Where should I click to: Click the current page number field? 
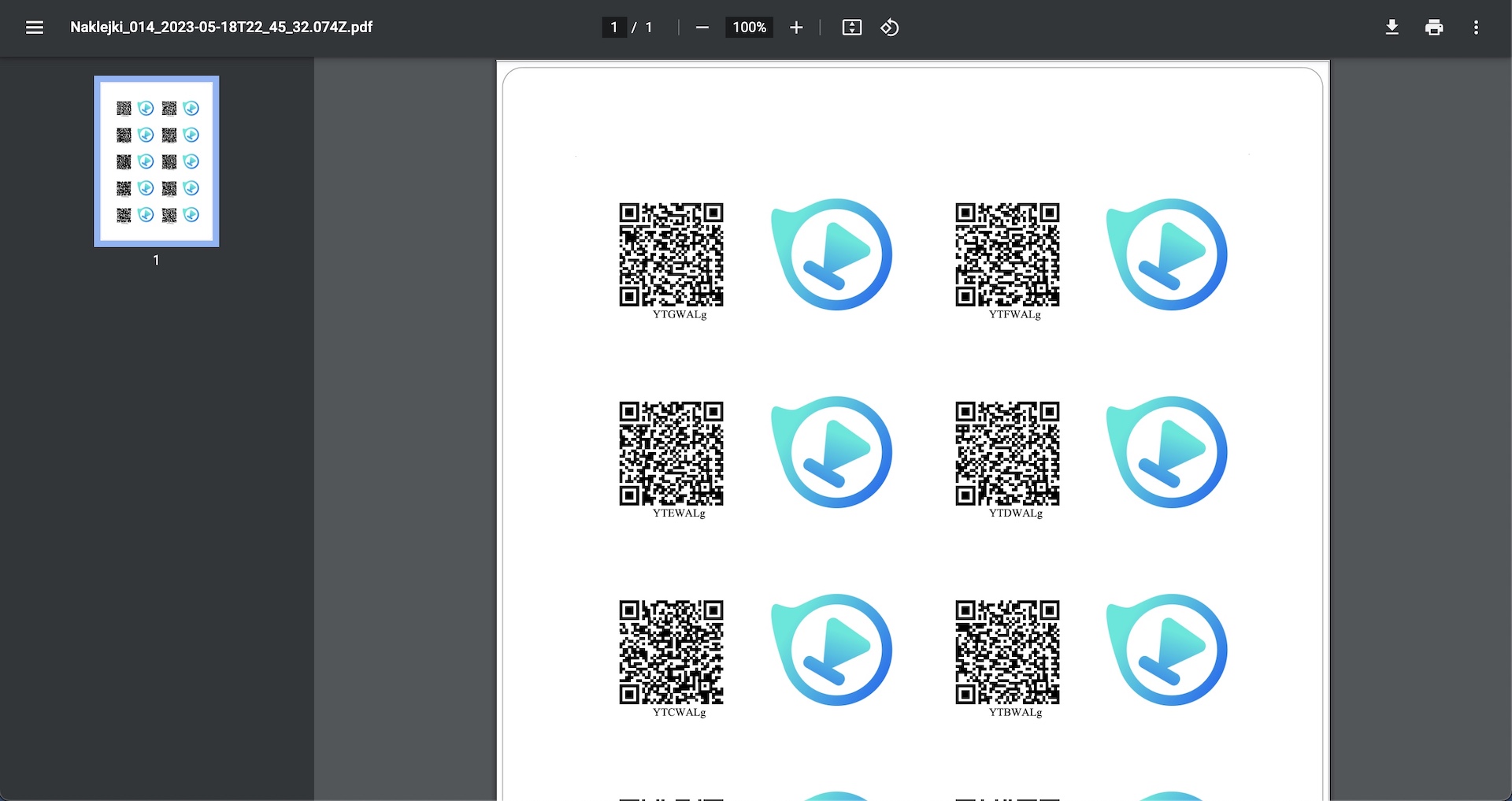(x=614, y=28)
